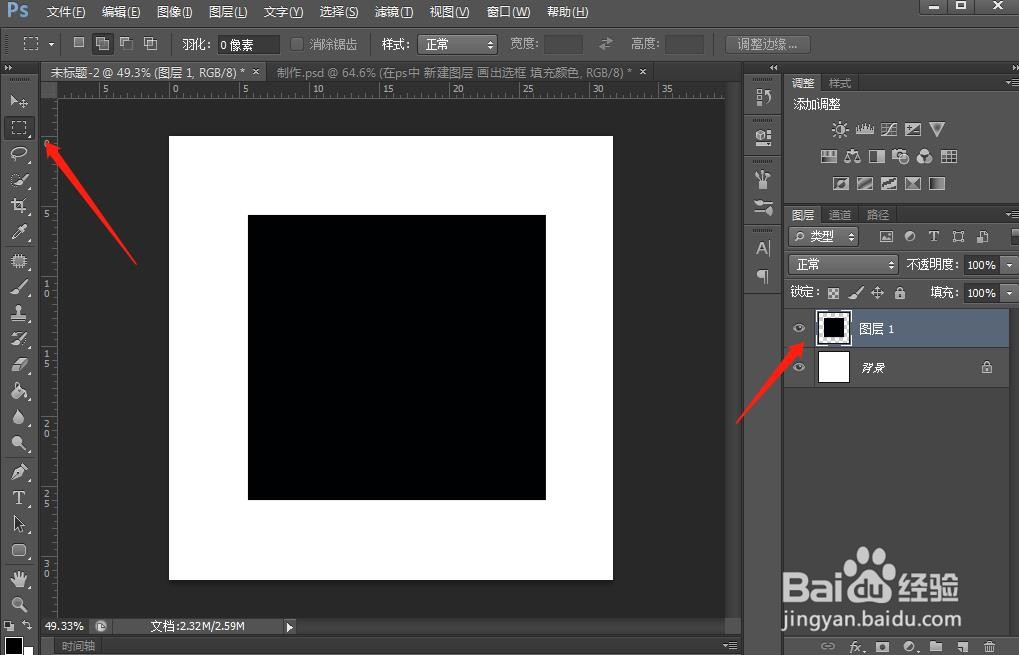The image size is (1019, 655).
Task: Select the Eyedropper tool
Action: pyautogui.click(x=19, y=233)
